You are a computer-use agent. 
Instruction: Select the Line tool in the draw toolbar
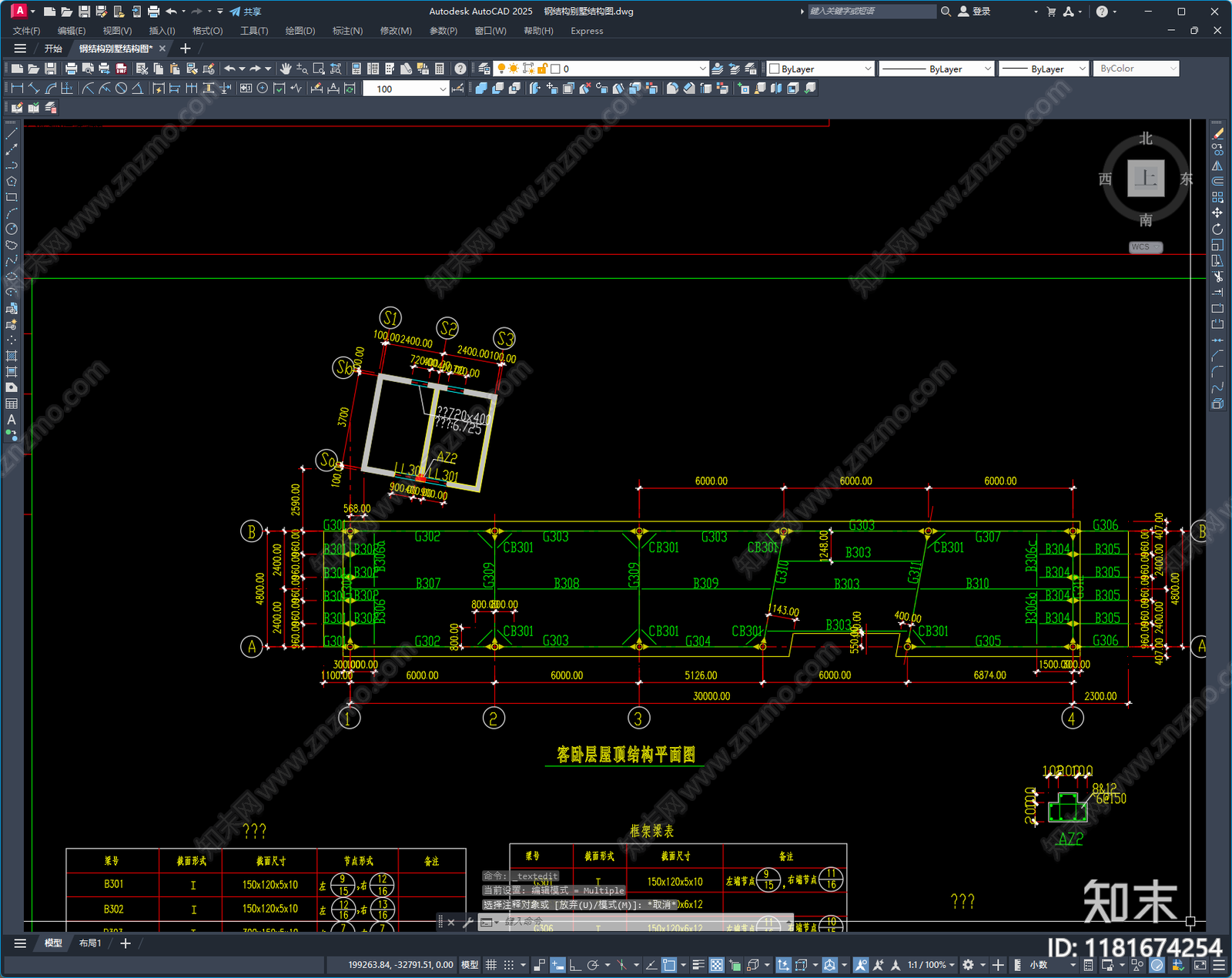pos(12,134)
